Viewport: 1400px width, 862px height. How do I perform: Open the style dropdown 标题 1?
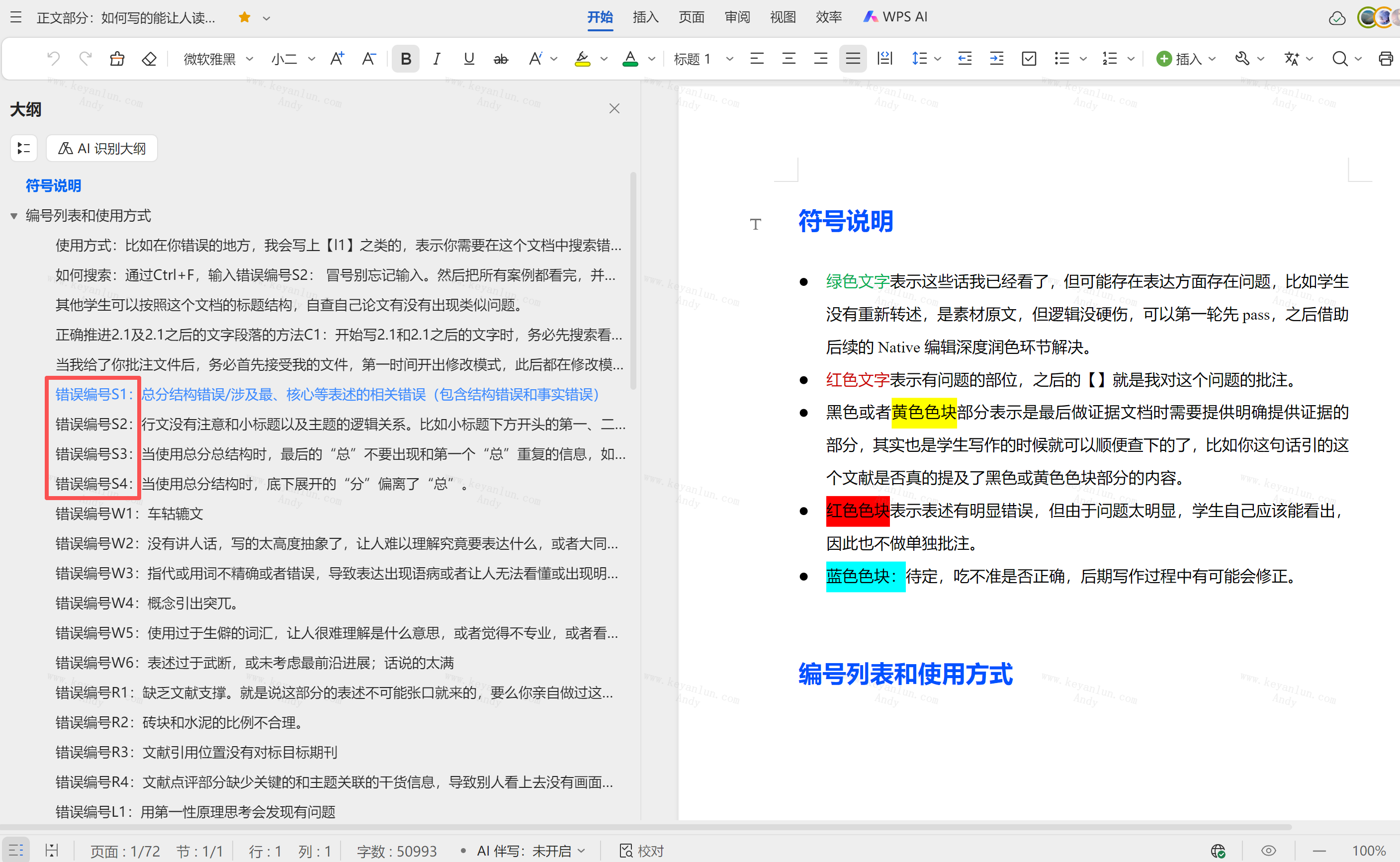point(703,59)
